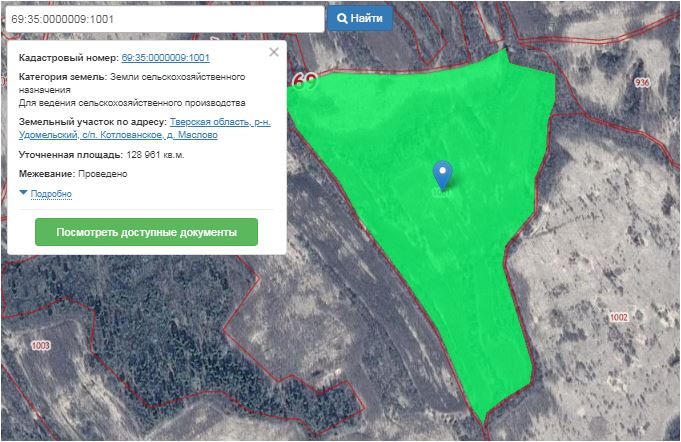Select parcel label 1002 on the map

coord(617,316)
